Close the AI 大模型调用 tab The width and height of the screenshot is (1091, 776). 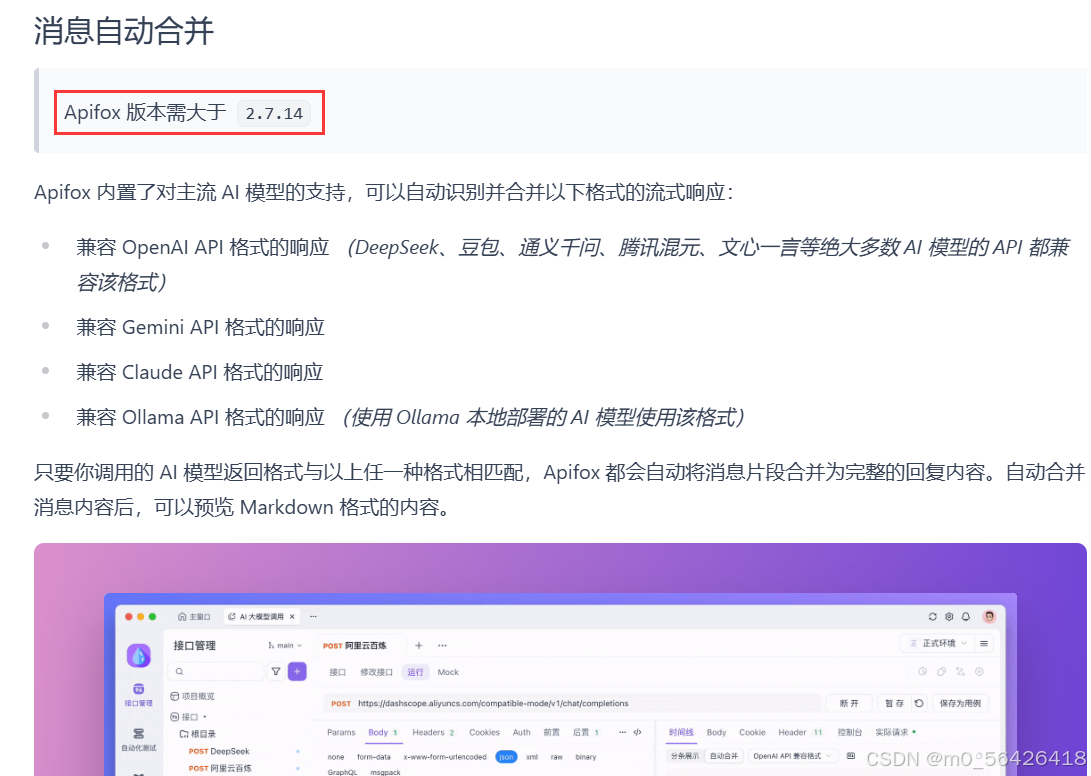292,617
